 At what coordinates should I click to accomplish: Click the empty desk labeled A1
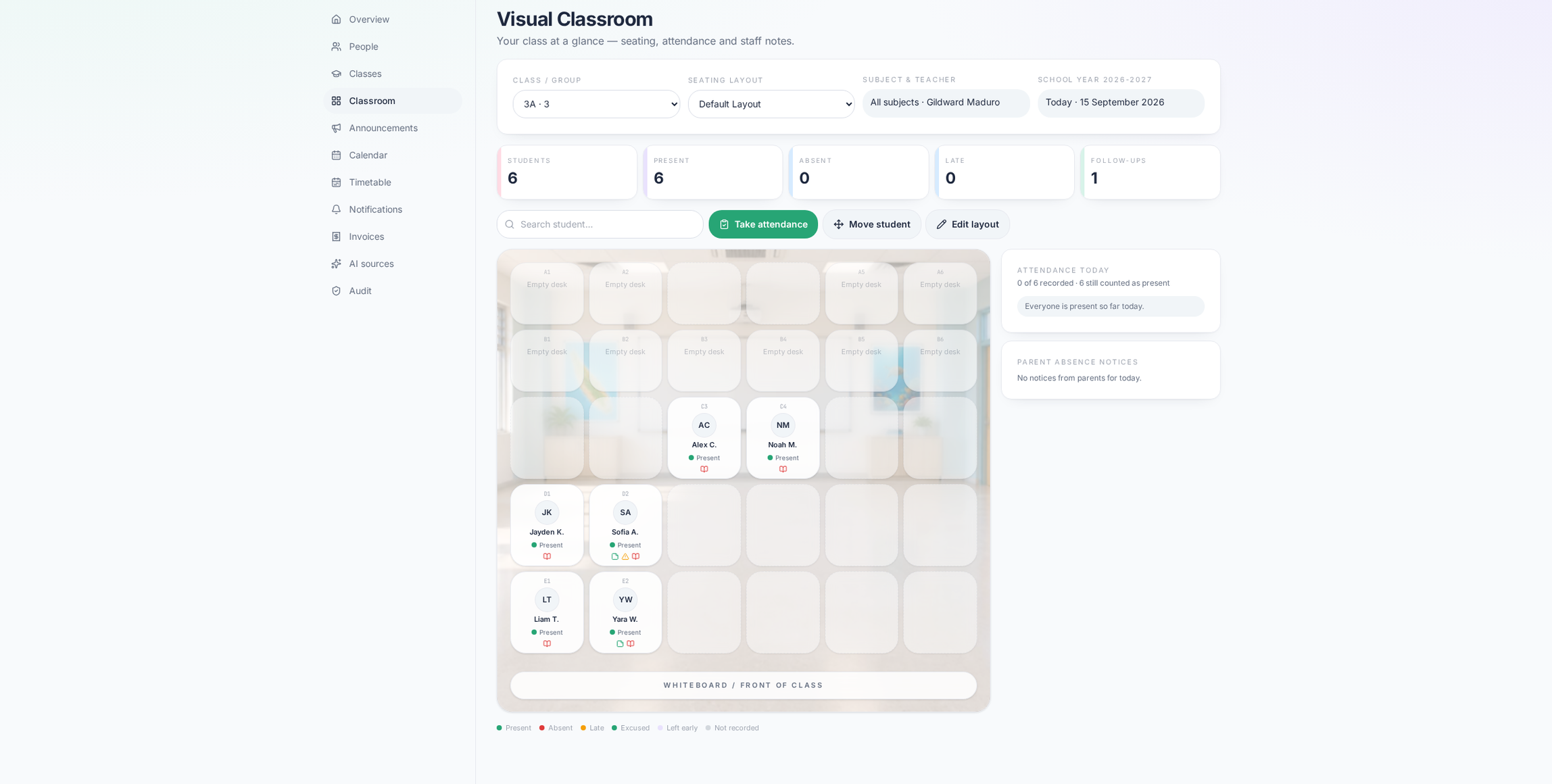pyautogui.click(x=547, y=293)
